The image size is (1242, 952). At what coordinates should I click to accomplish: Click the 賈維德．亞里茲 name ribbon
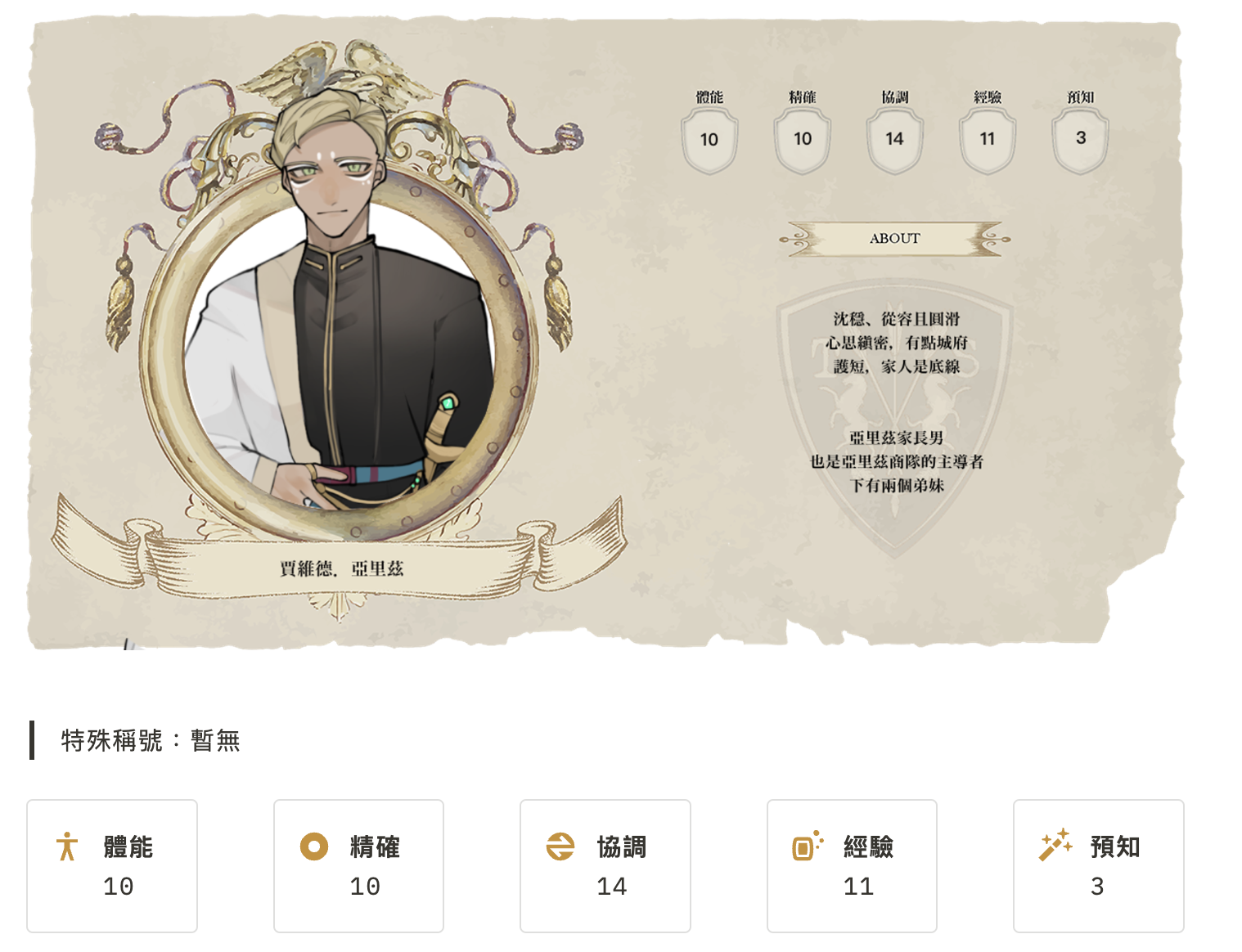click(340, 568)
